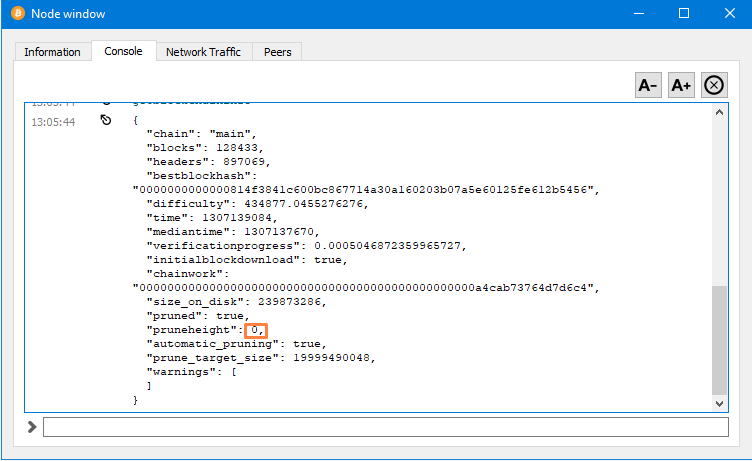Image resolution: width=752 pixels, height=461 pixels.
Task: Click the "headers": 897069 line
Action: pyautogui.click(x=208, y=162)
